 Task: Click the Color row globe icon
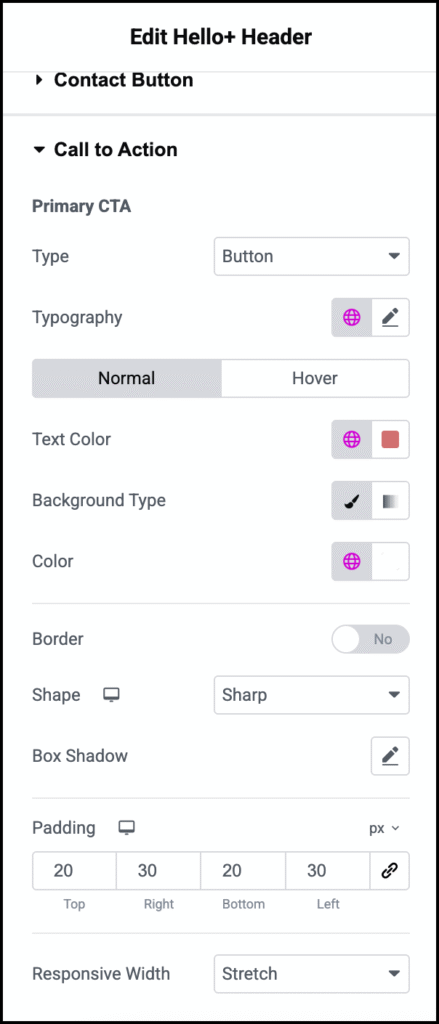click(x=351, y=561)
